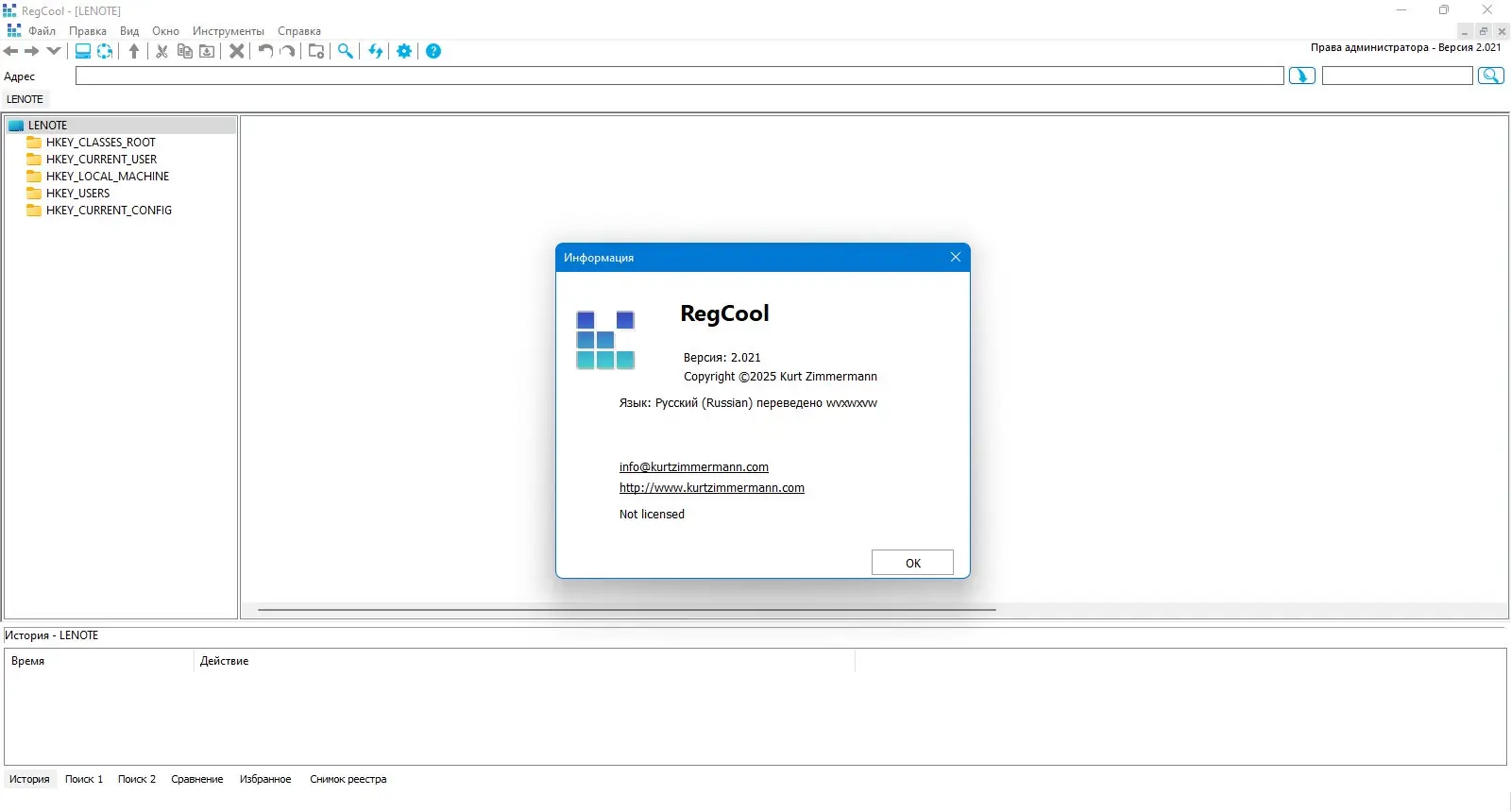The image size is (1511, 812).
Task: Switch to the Поиск 2 tab
Action: (x=137, y=779)
